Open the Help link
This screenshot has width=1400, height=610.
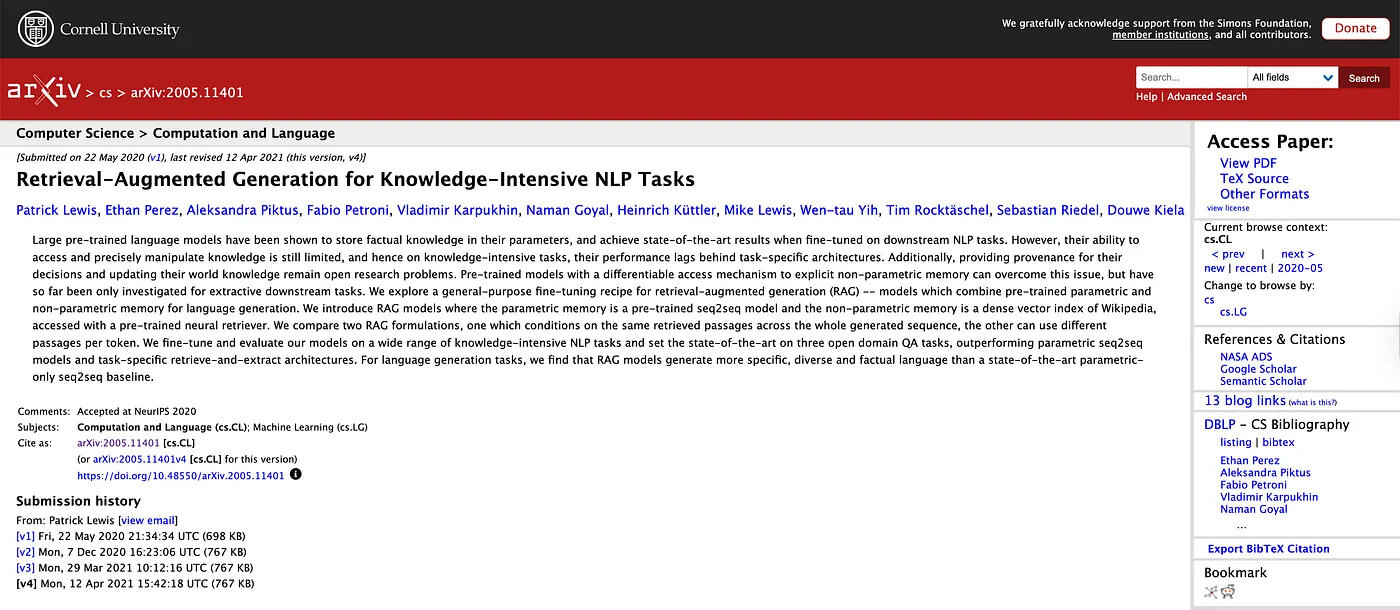coord(1146,96)
